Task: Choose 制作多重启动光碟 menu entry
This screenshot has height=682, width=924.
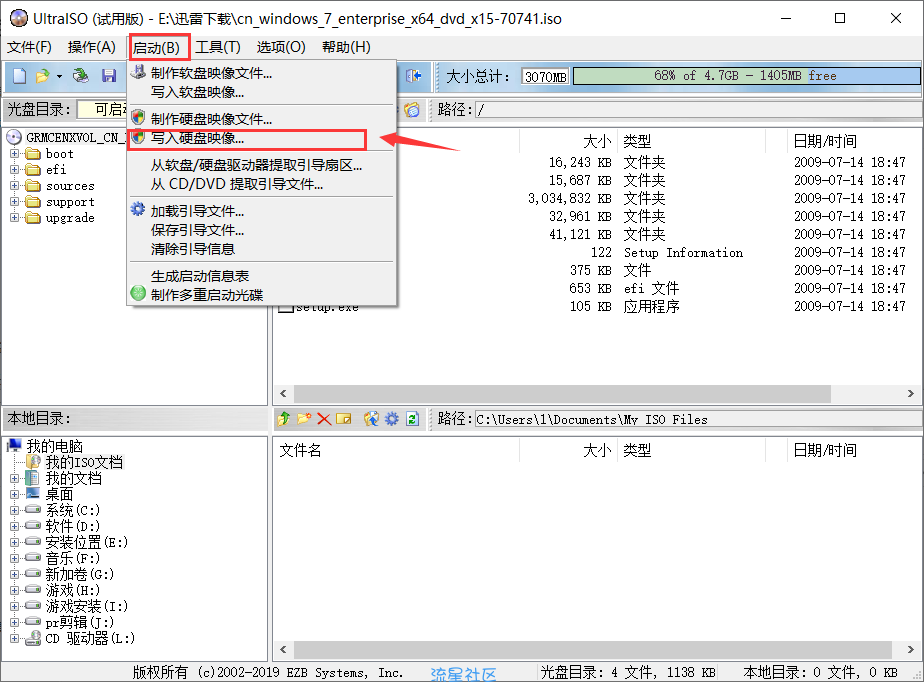Action: click(x=262, y=295)
